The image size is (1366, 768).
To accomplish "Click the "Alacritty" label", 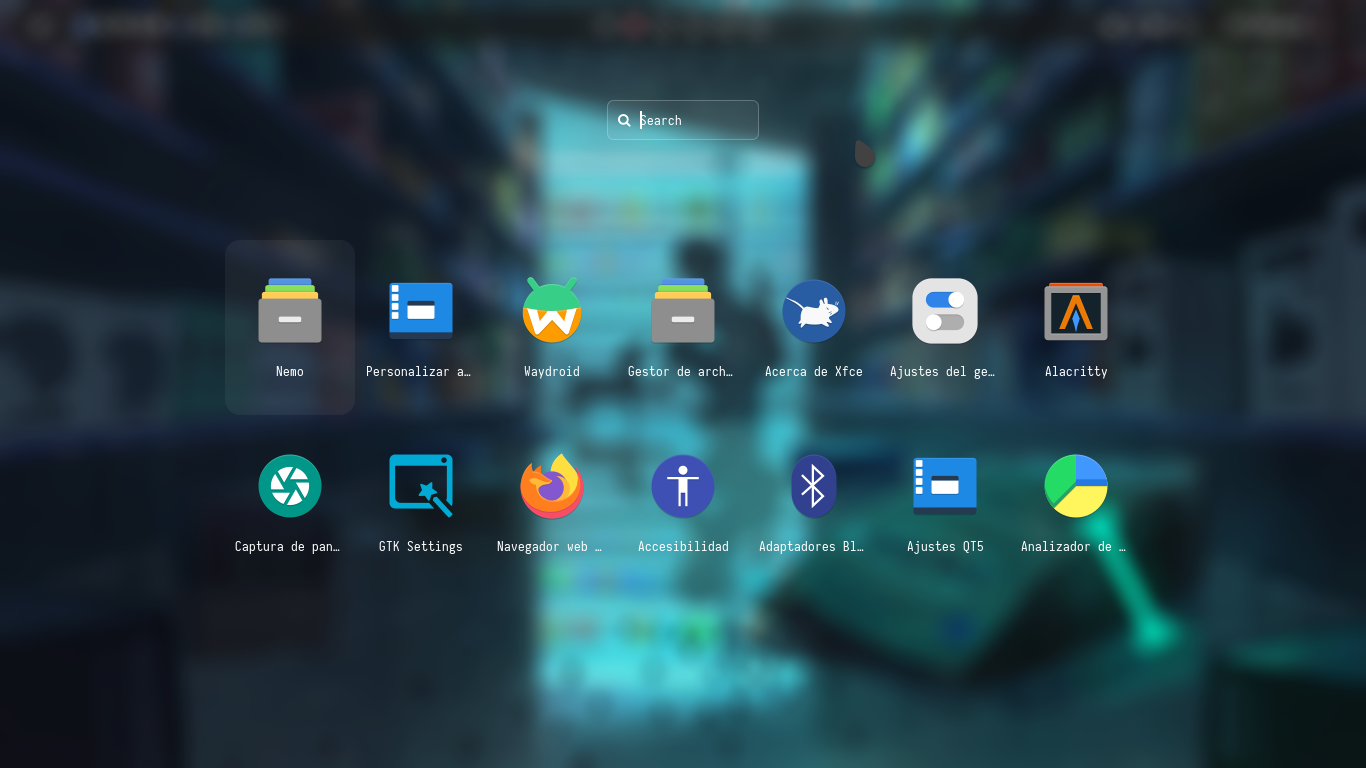I will 1076,371.
